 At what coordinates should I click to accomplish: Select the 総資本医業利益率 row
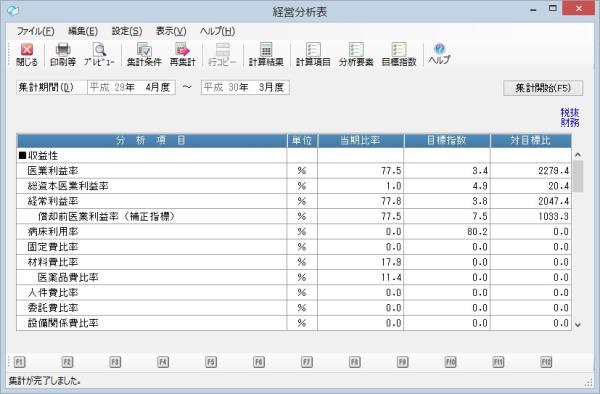pyautogui.click(x=294, y=186)
